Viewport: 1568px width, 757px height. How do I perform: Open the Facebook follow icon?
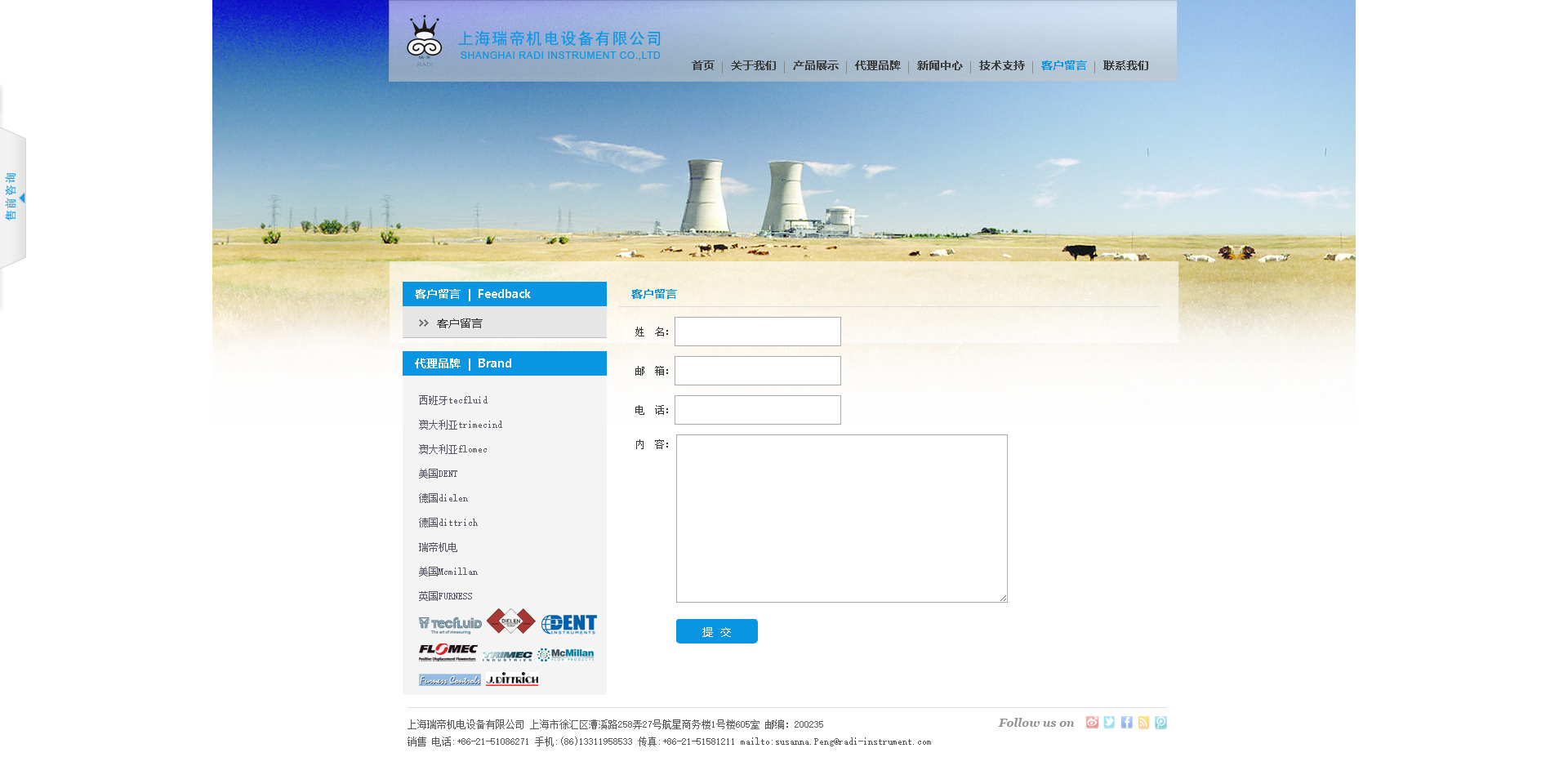1126,723
